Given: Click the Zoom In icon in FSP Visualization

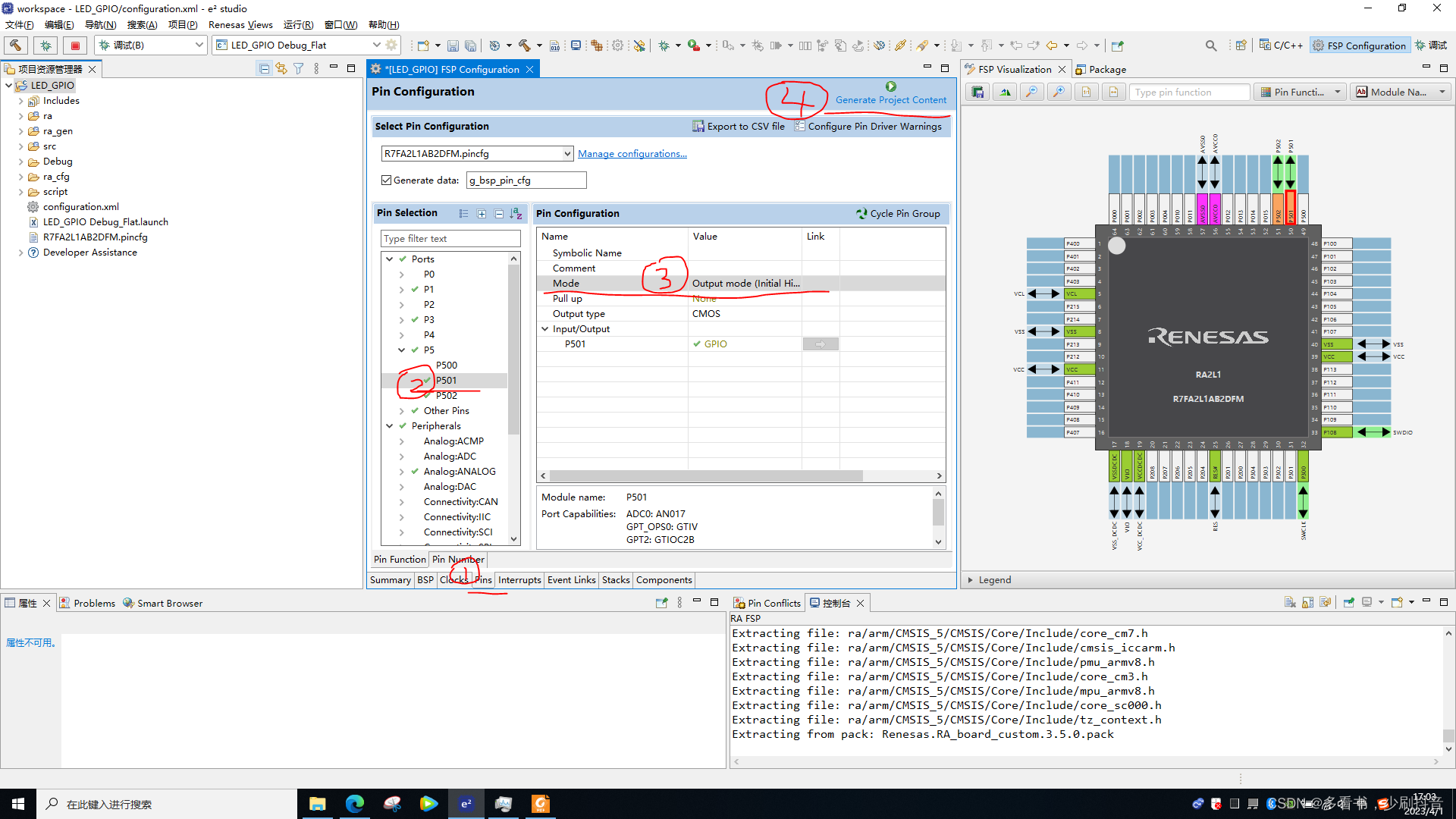Looking at the screenshot, I should coord(1059,93).
